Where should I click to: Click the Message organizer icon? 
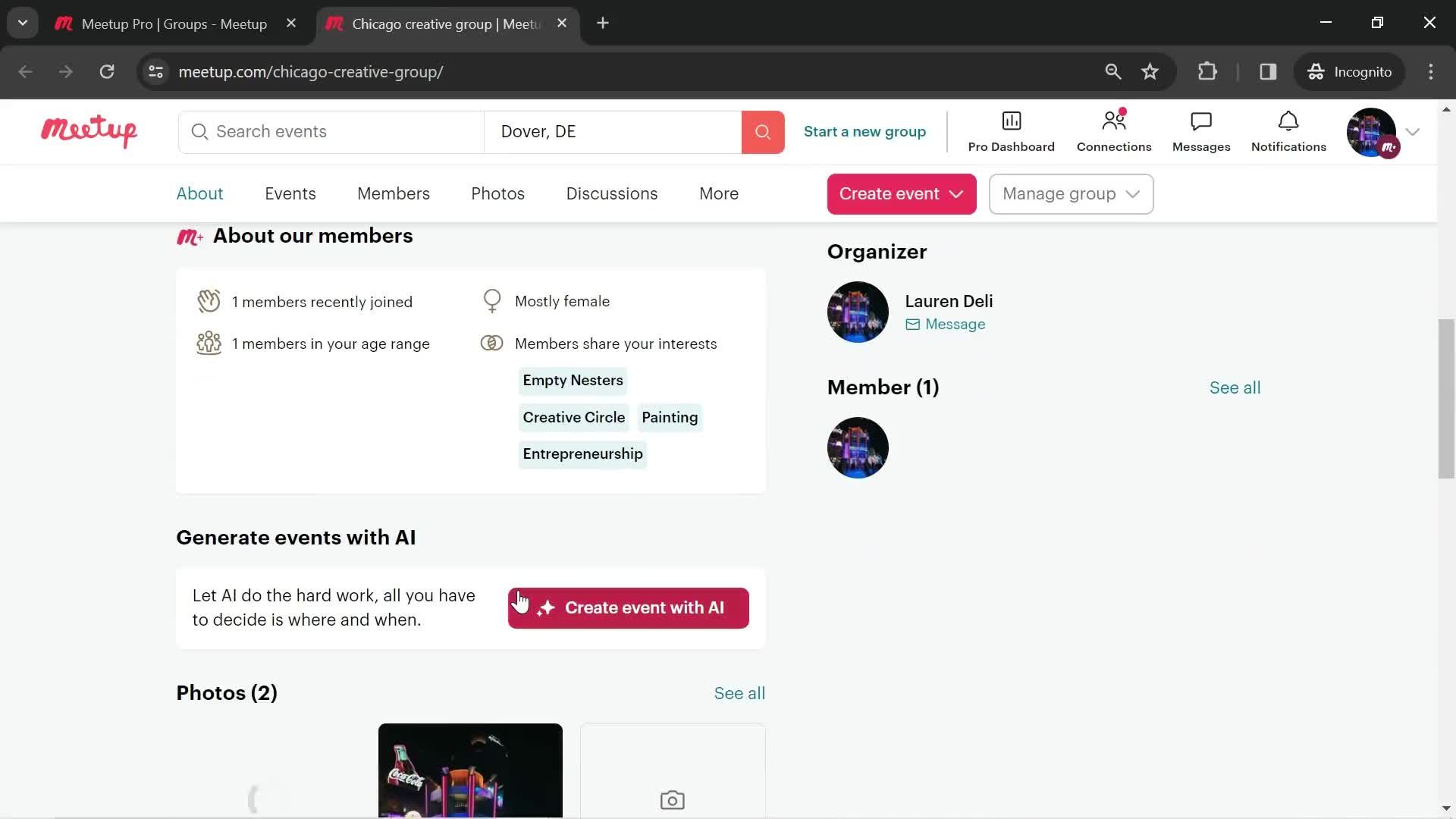tap(912, 324)
